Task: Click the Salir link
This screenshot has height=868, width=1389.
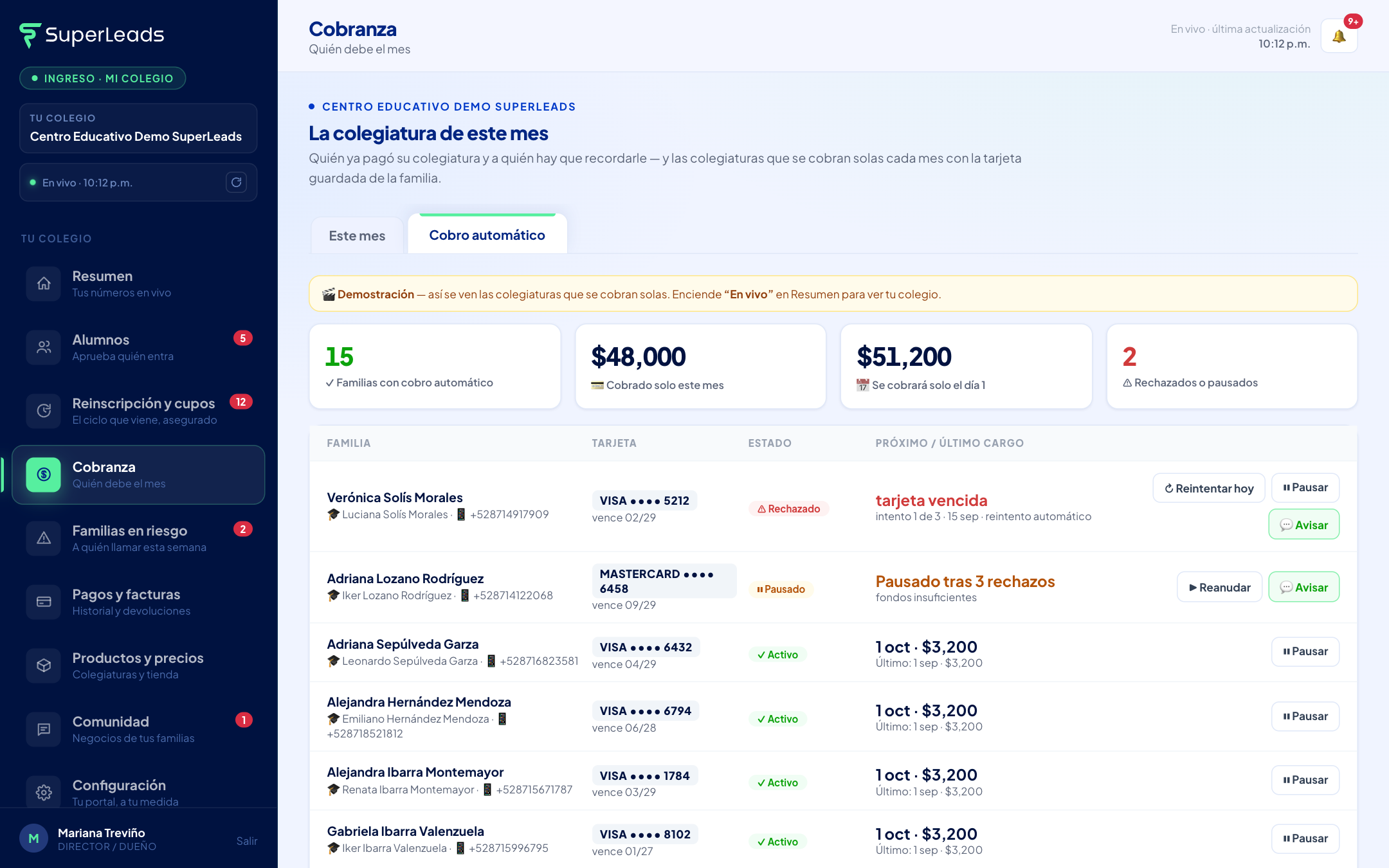Action: point(246,841)
